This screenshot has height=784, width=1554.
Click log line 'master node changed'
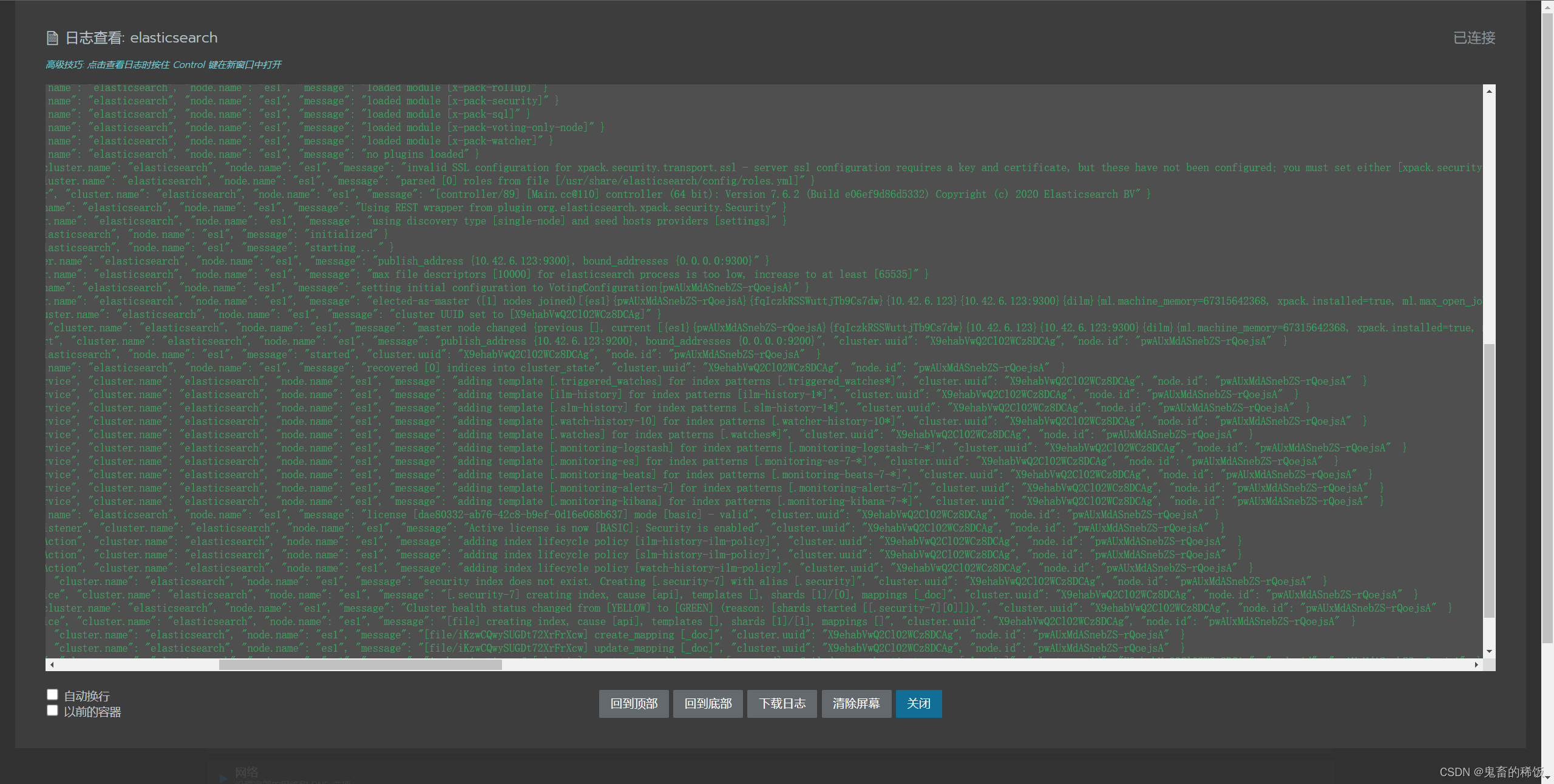click(x=764, y=328)
